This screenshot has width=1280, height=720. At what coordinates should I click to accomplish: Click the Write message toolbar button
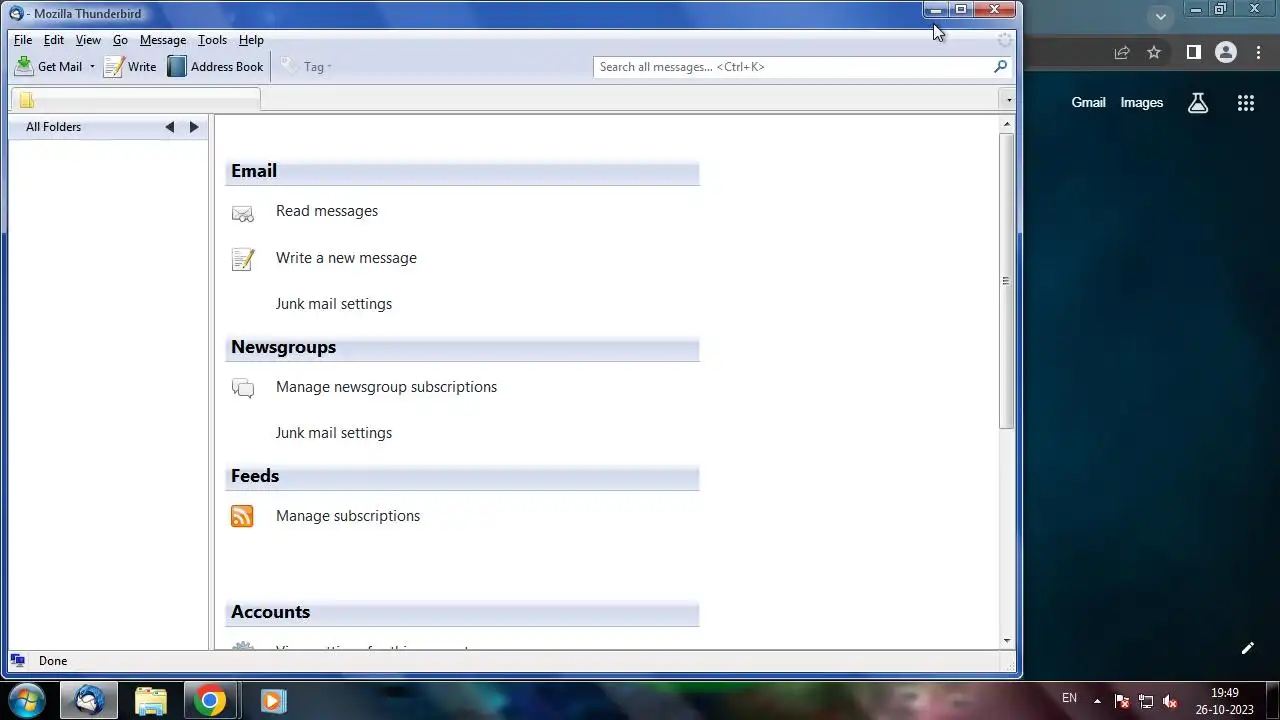point(130,67)
